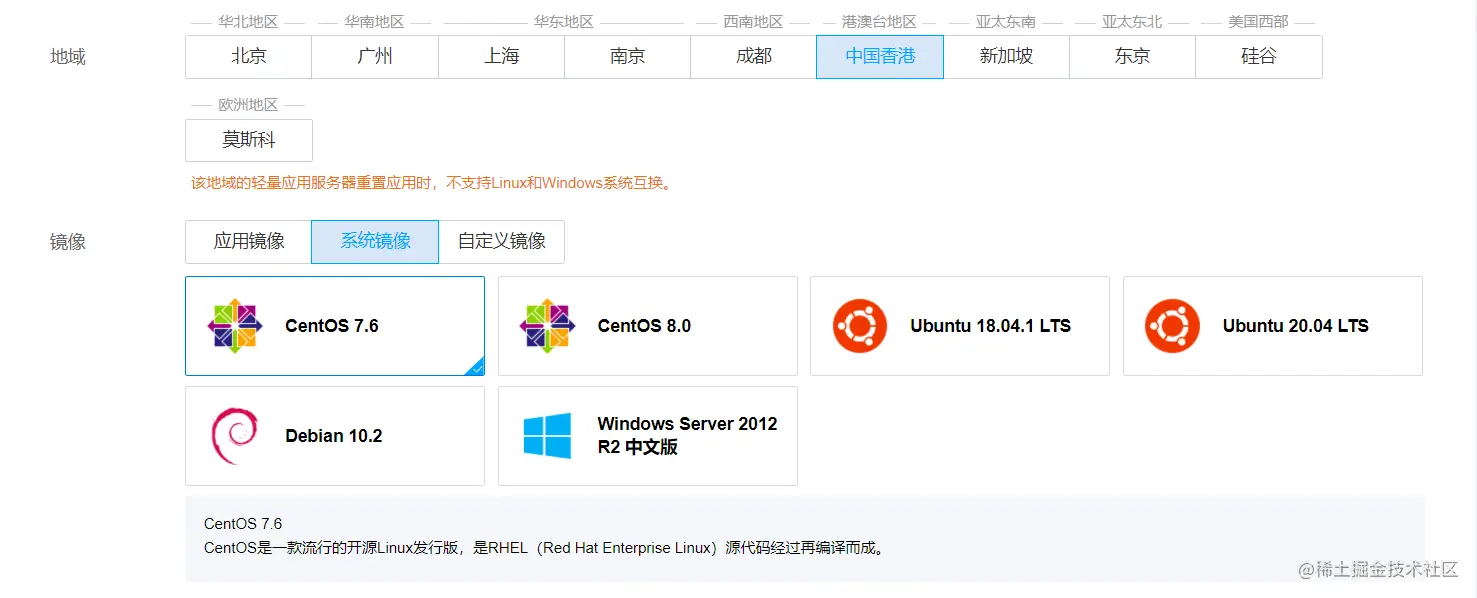
Task: Select the 中国香港 region
Action: pyautogui.click(x=880, y=57)
